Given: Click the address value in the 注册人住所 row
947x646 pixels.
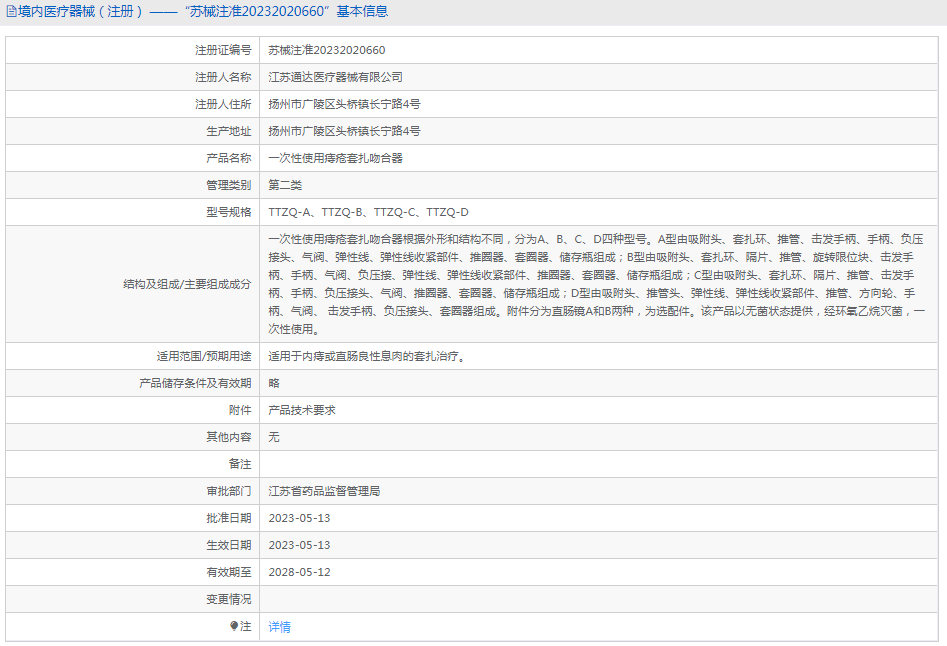Looking at the screenshot, I should 344,104.
